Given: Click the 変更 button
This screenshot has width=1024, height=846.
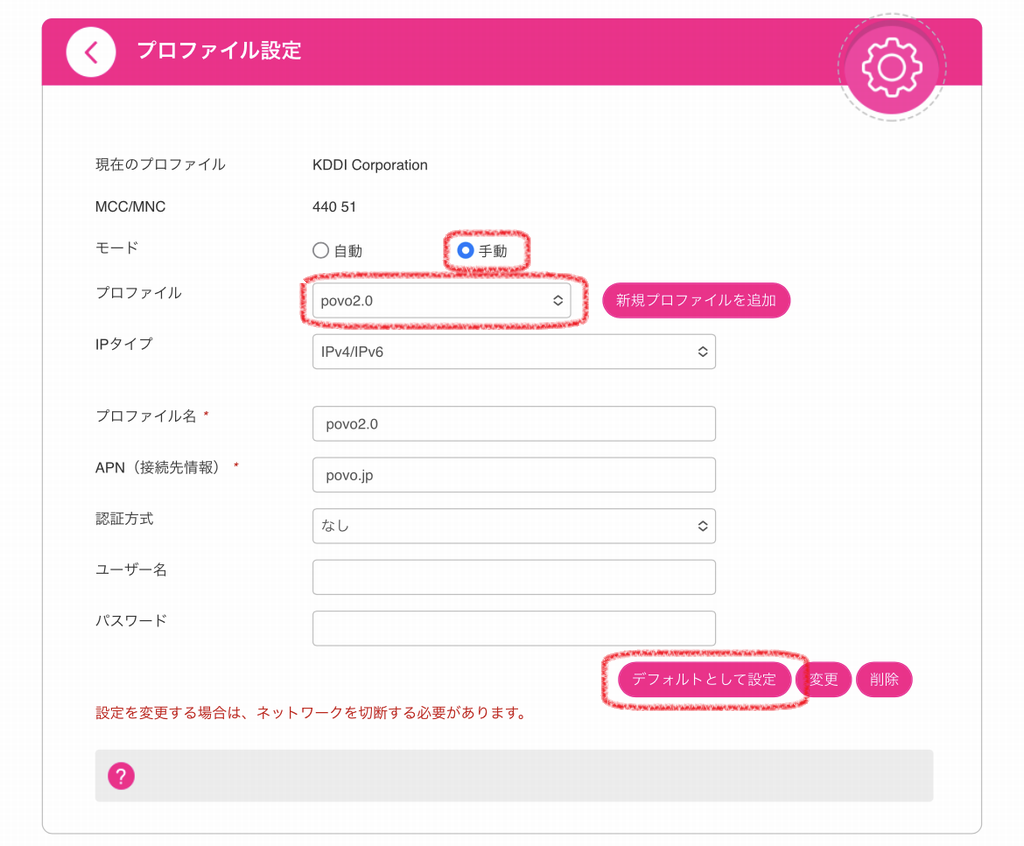Looking at the screenshot, I should click(x=824, y=680).
